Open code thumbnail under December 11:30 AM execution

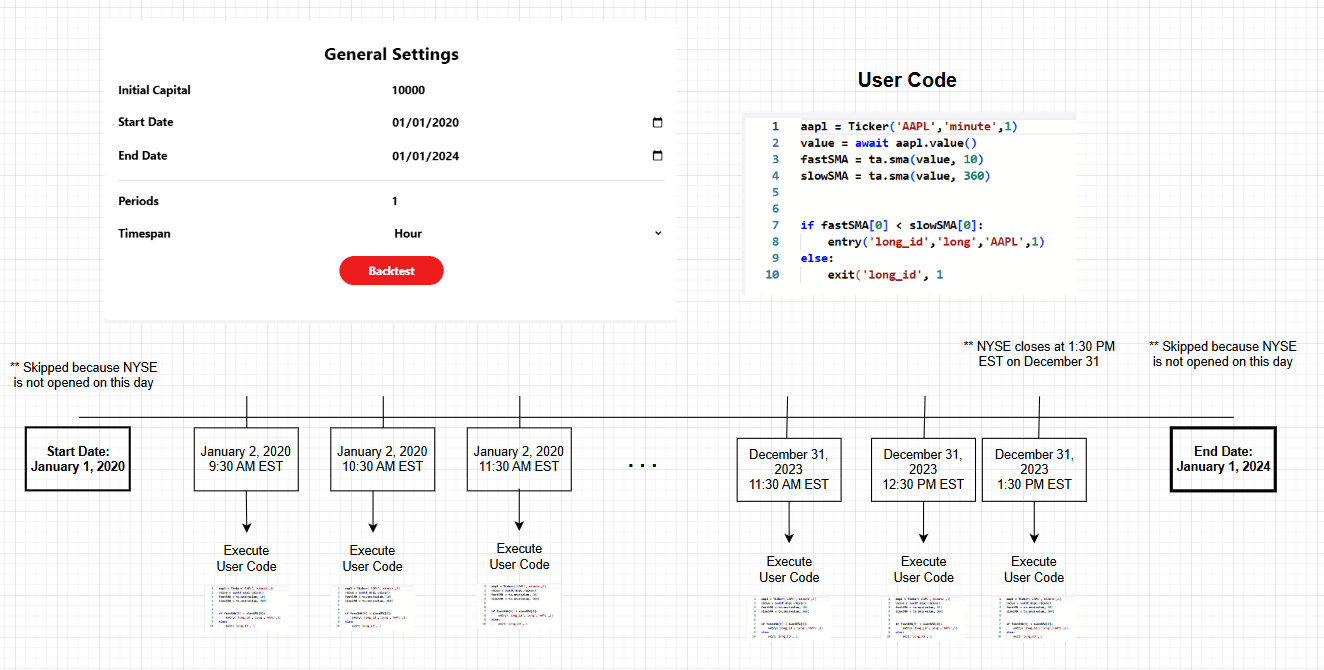click(x=789, y=616)
